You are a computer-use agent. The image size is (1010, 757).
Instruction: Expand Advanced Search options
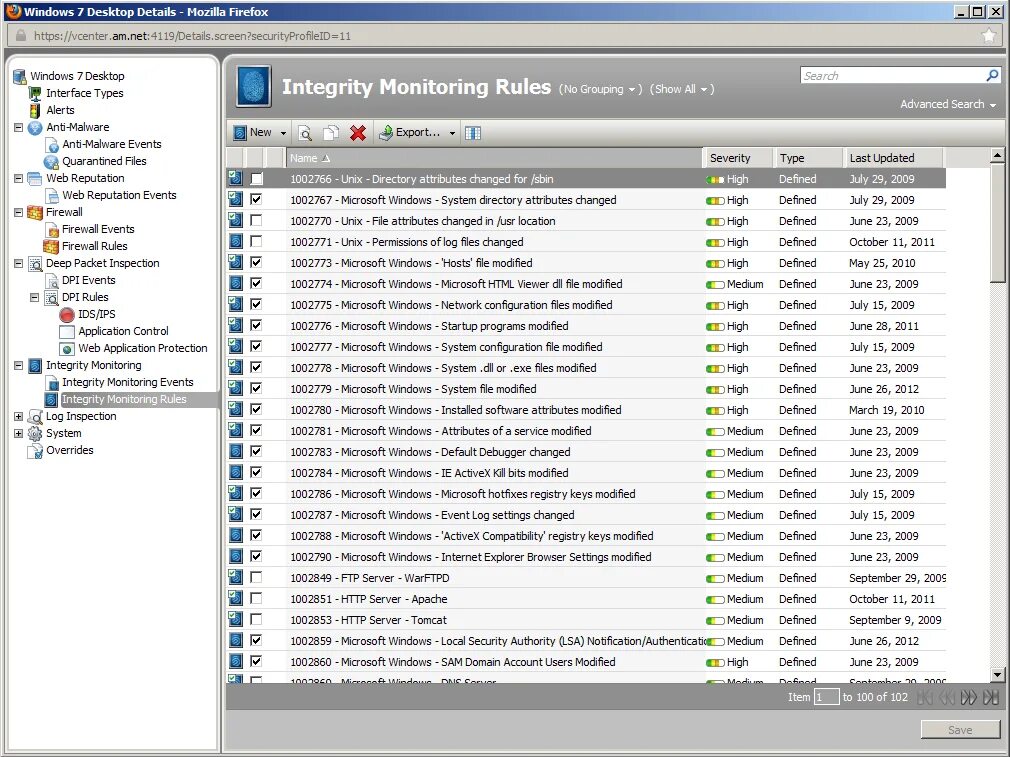[948, 104]
